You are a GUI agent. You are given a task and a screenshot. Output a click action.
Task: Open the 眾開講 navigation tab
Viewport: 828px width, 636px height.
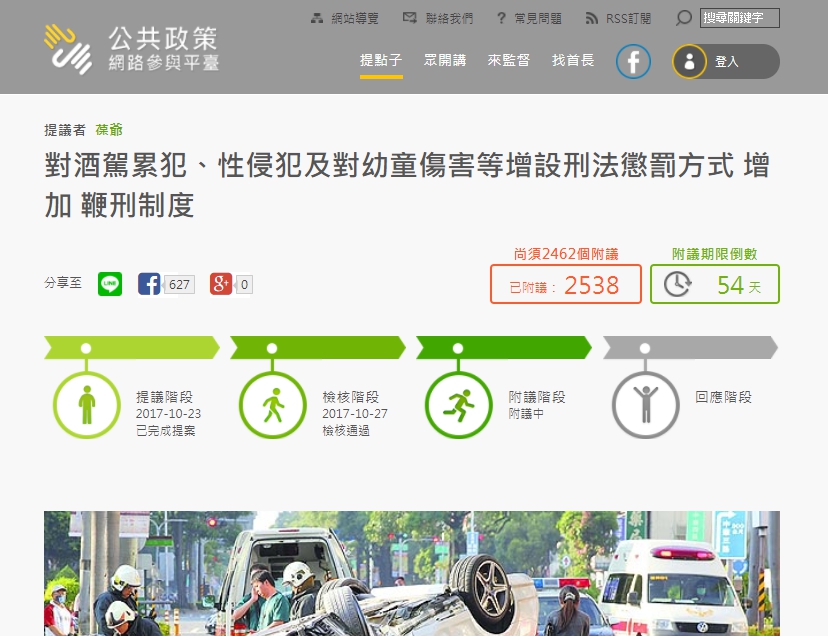tap(445, 61)
